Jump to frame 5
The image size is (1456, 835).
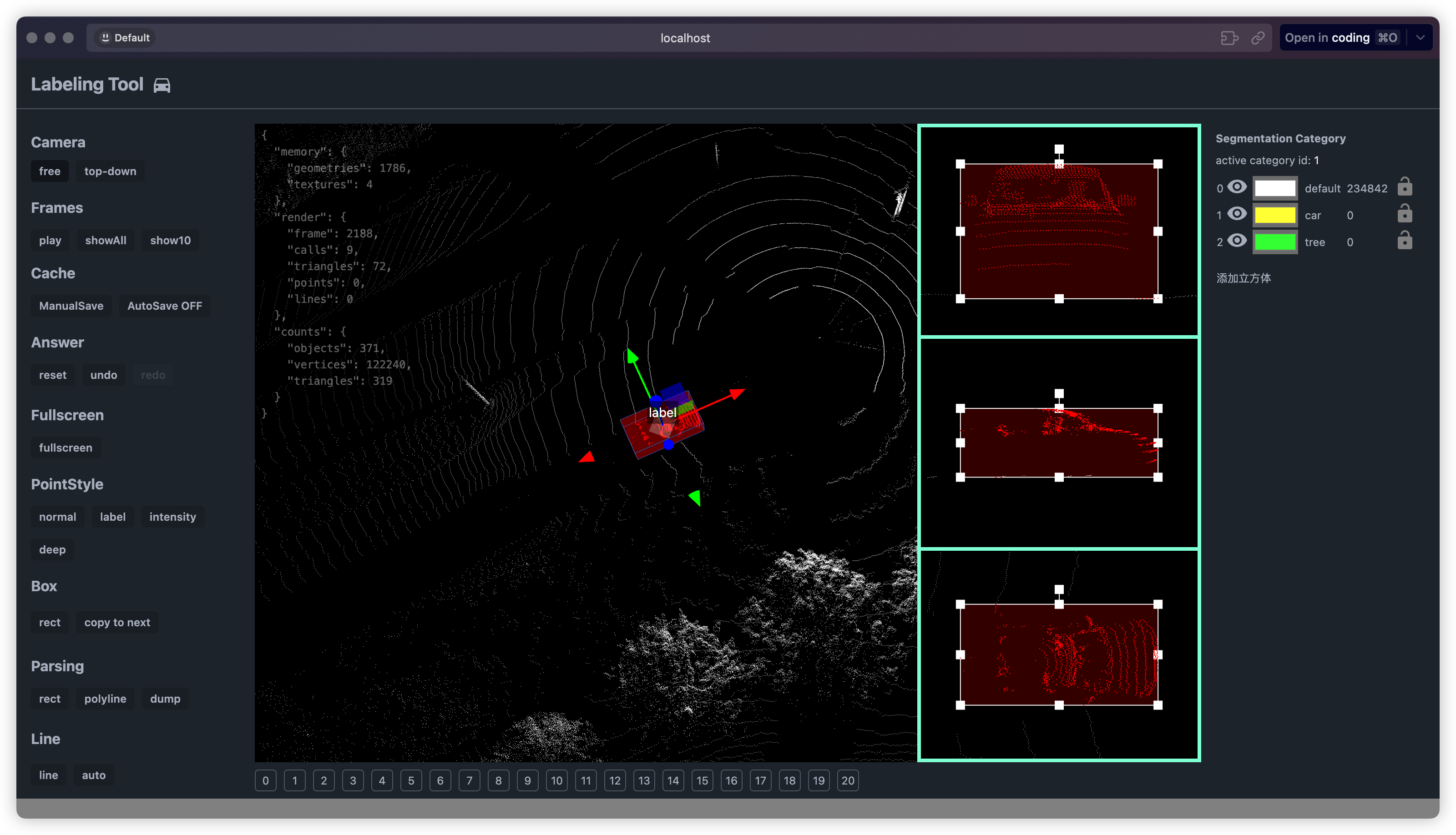pos(411,780)
